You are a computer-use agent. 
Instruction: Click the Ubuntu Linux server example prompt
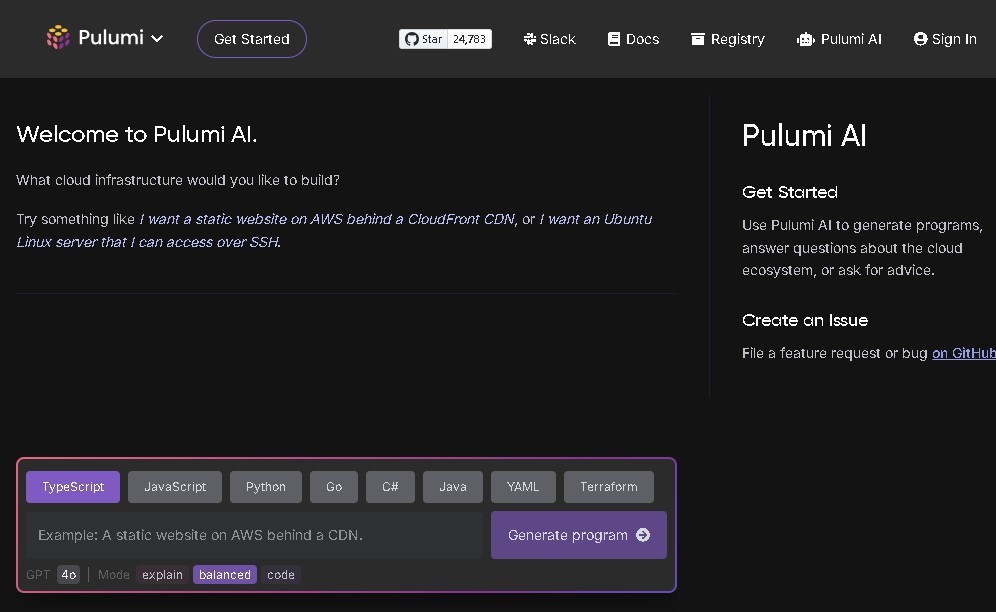pos(334,230)
